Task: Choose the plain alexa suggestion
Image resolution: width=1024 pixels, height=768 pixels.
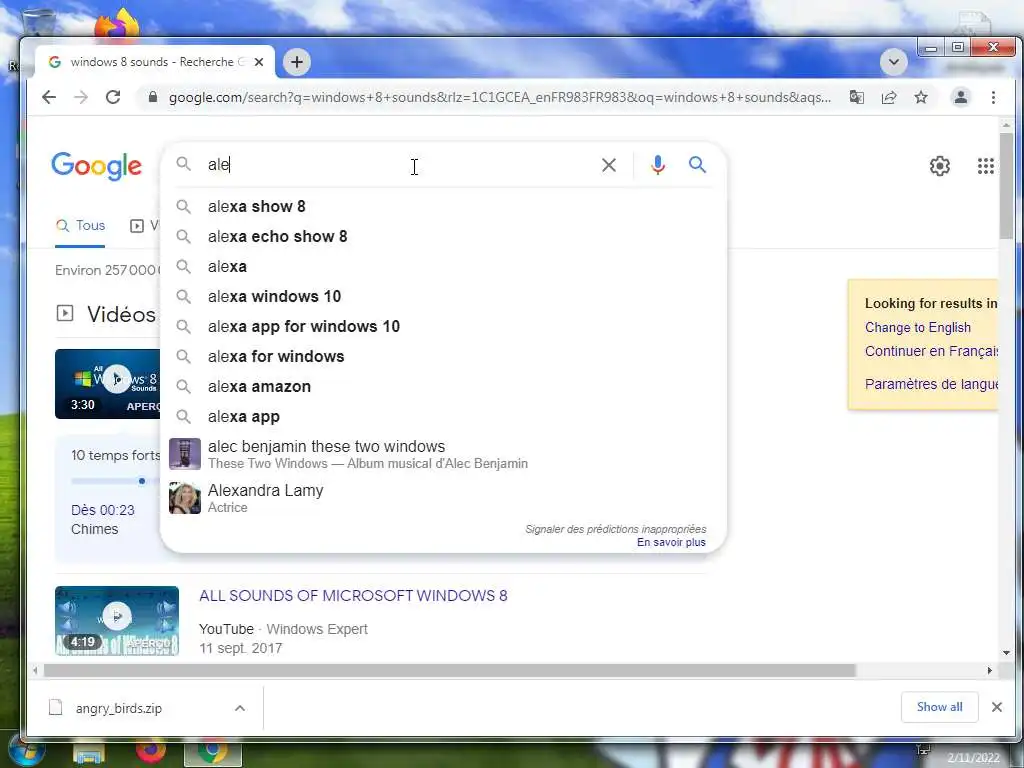Action: 443,266
